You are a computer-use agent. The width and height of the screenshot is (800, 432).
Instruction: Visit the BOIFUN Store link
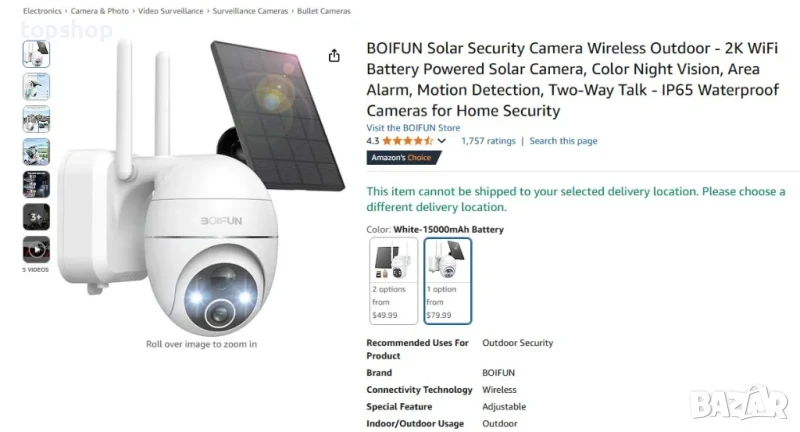[x=413, y=128]
